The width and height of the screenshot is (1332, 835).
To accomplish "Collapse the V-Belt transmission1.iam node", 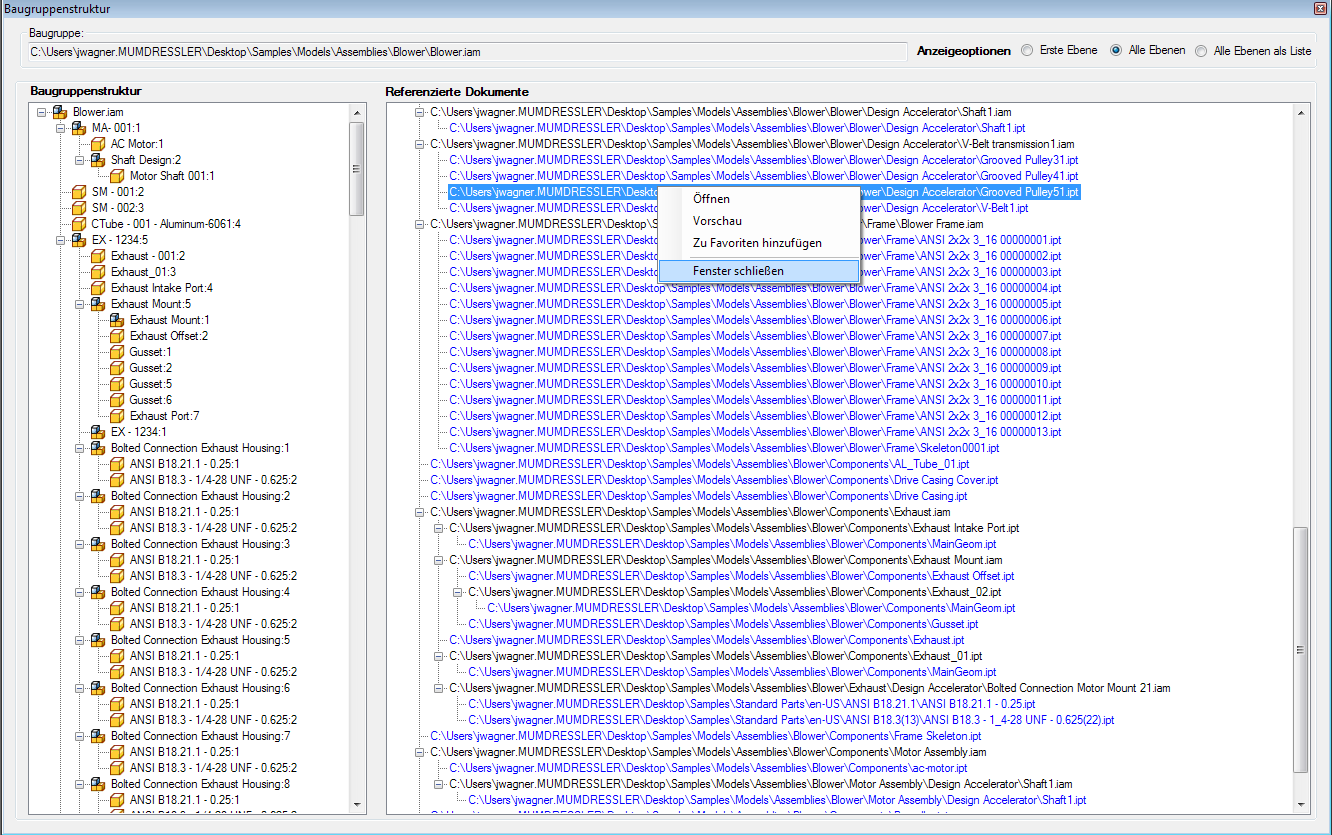I will click(x=420, y=144).
